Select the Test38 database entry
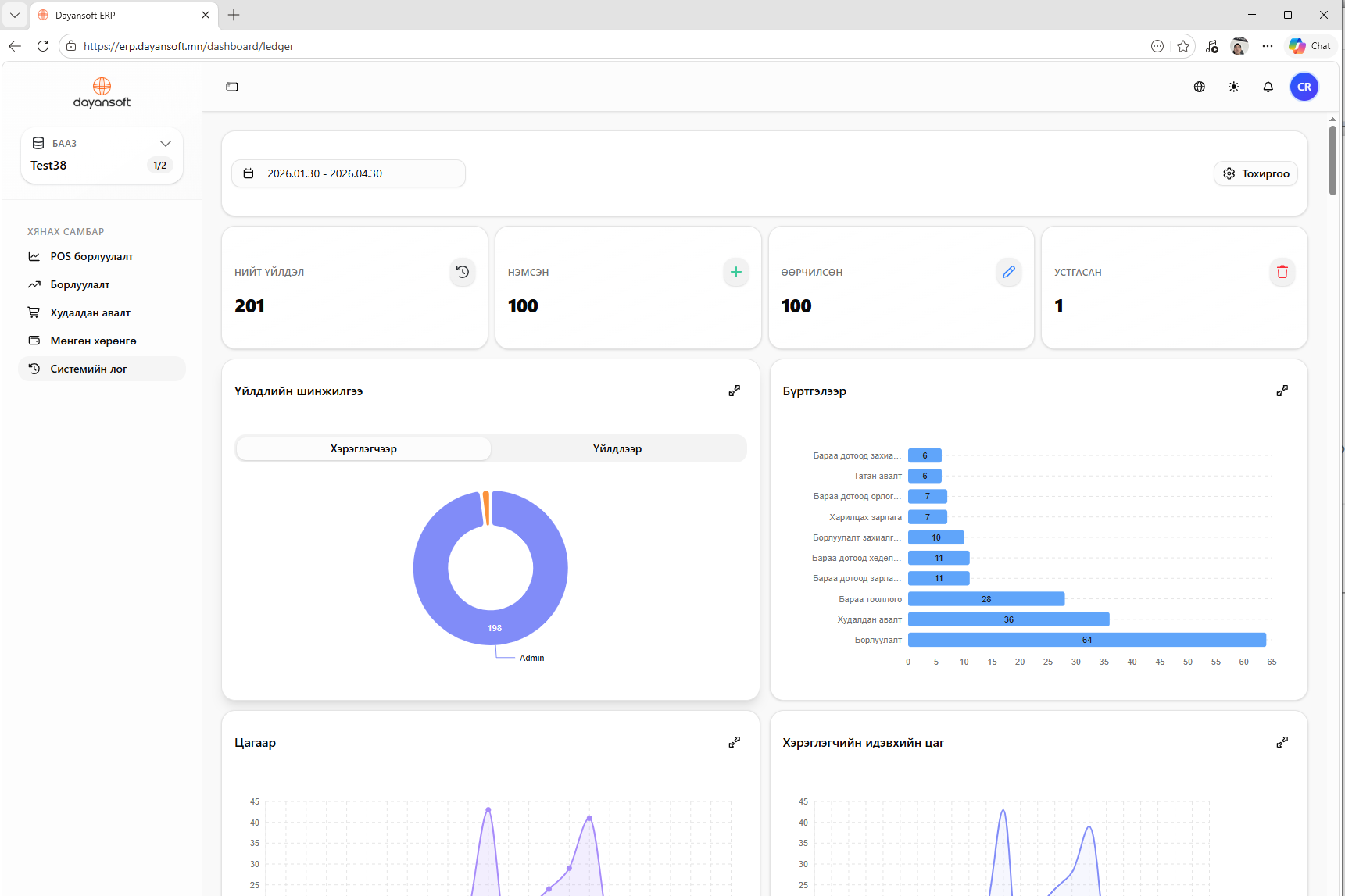 click(48, 166)
